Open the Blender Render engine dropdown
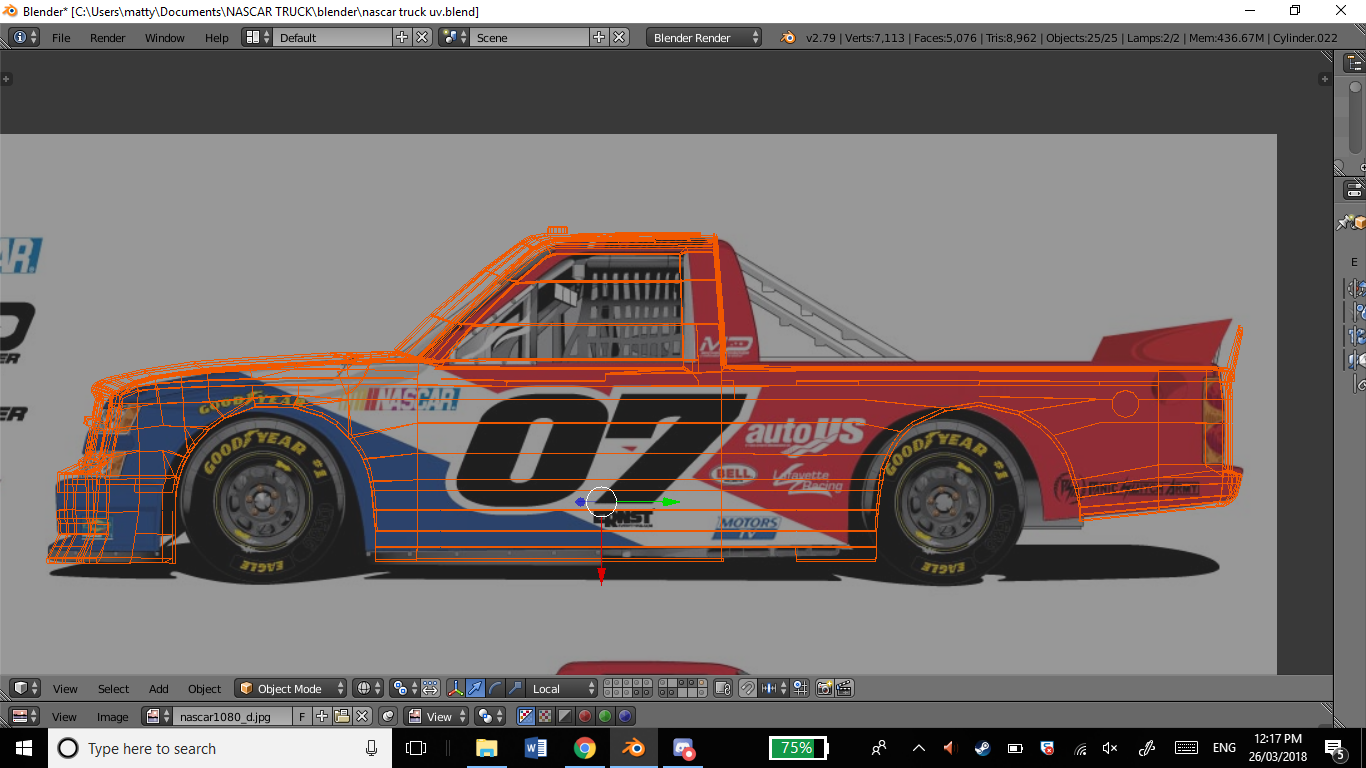The image size is (1366, 768). 704,37
